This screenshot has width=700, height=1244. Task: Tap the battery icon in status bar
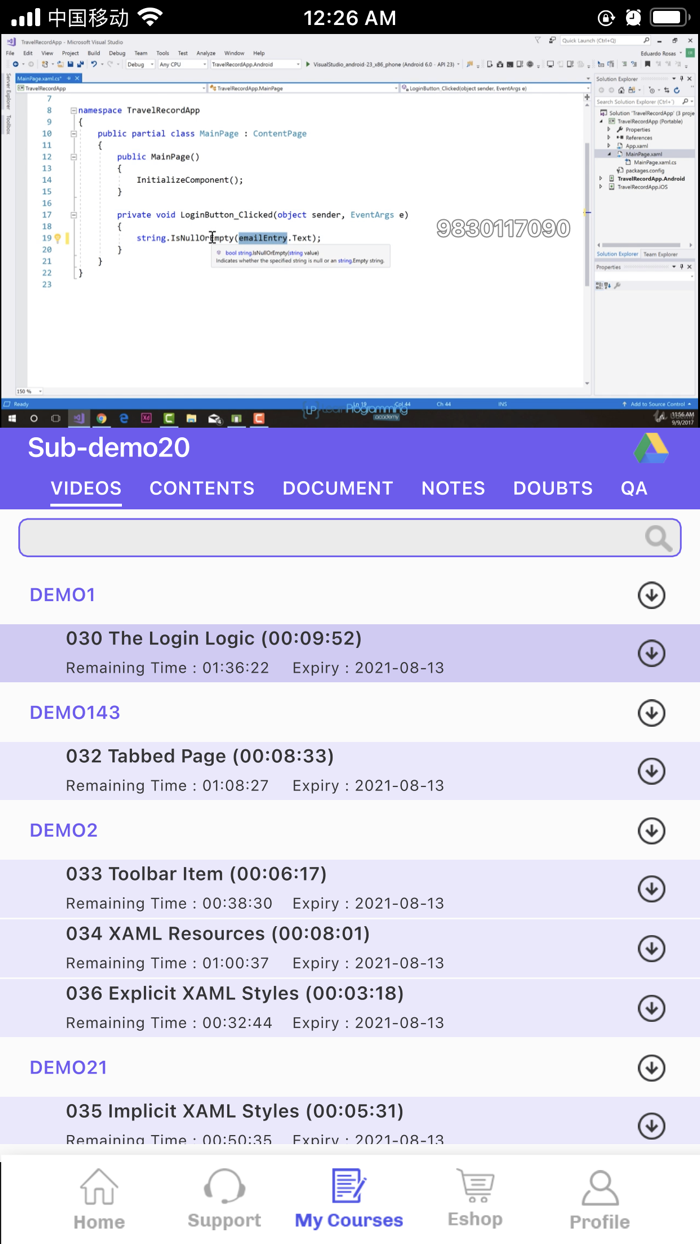[669, 18]
